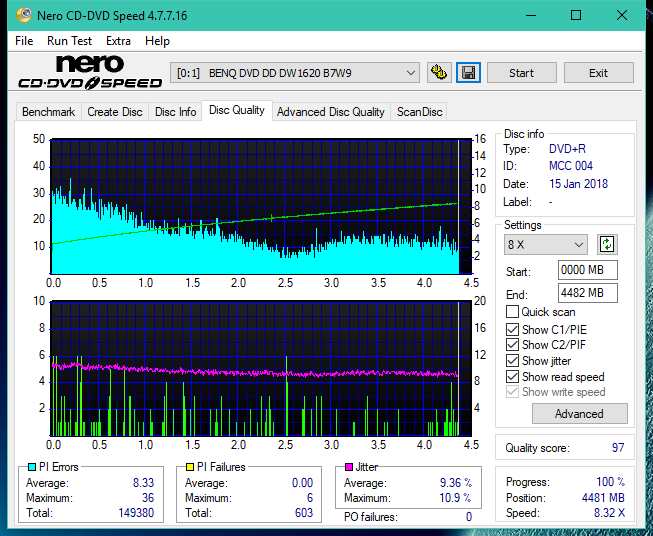Click the PI Failures and jitter graph
The image size is (653, 536).
coord(261,368)
